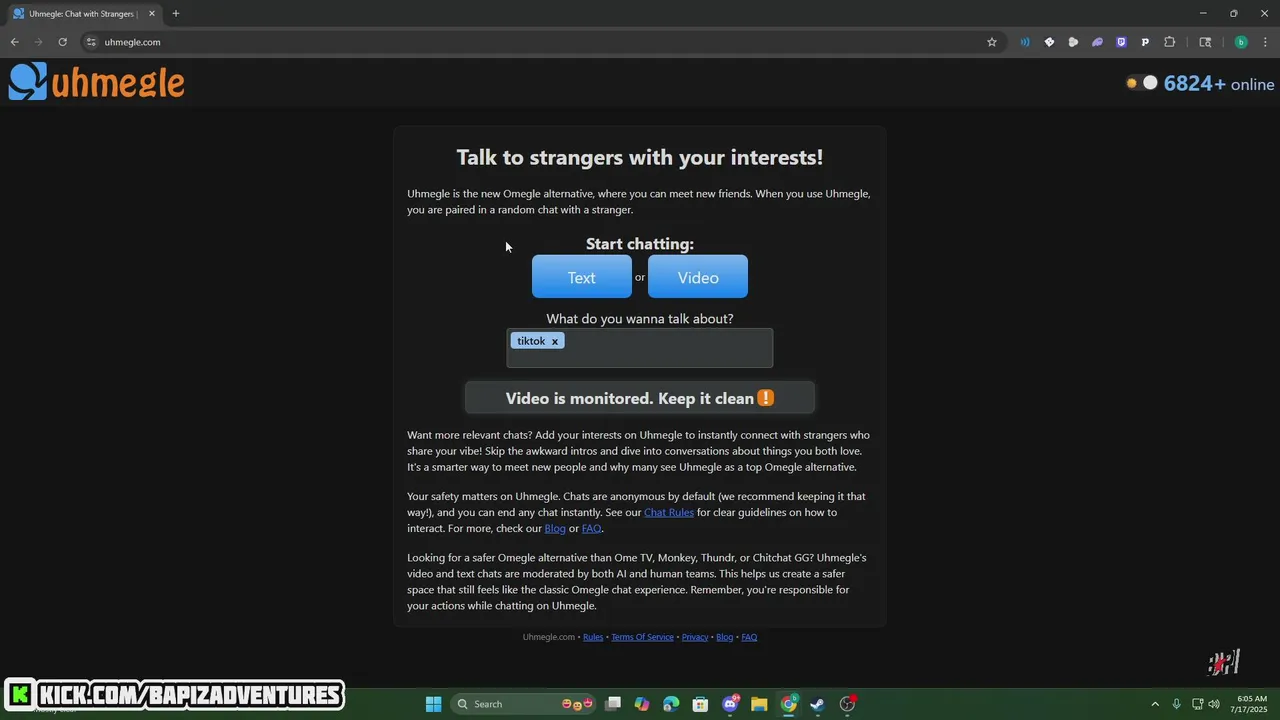
Task: Select the Uhmegle browser tab
Action: pyautogui.click(x=84, y=14)
